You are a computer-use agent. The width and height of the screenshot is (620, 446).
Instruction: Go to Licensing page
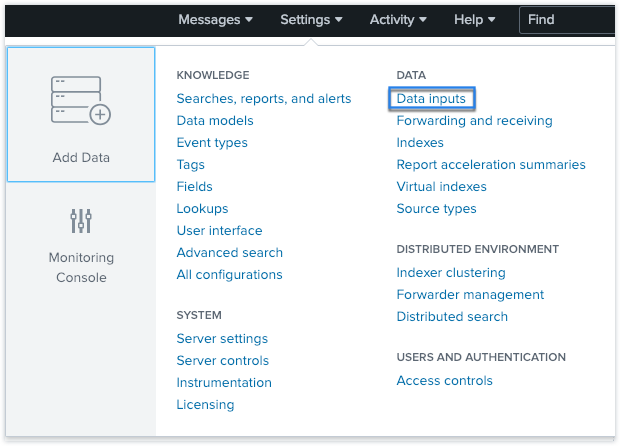click(x=205, y=405)
